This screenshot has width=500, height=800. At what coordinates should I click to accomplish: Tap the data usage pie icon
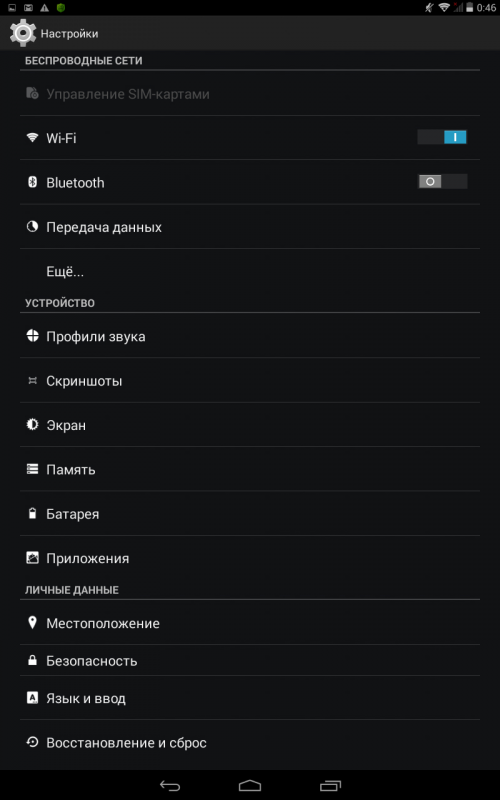tap(33, 227)
